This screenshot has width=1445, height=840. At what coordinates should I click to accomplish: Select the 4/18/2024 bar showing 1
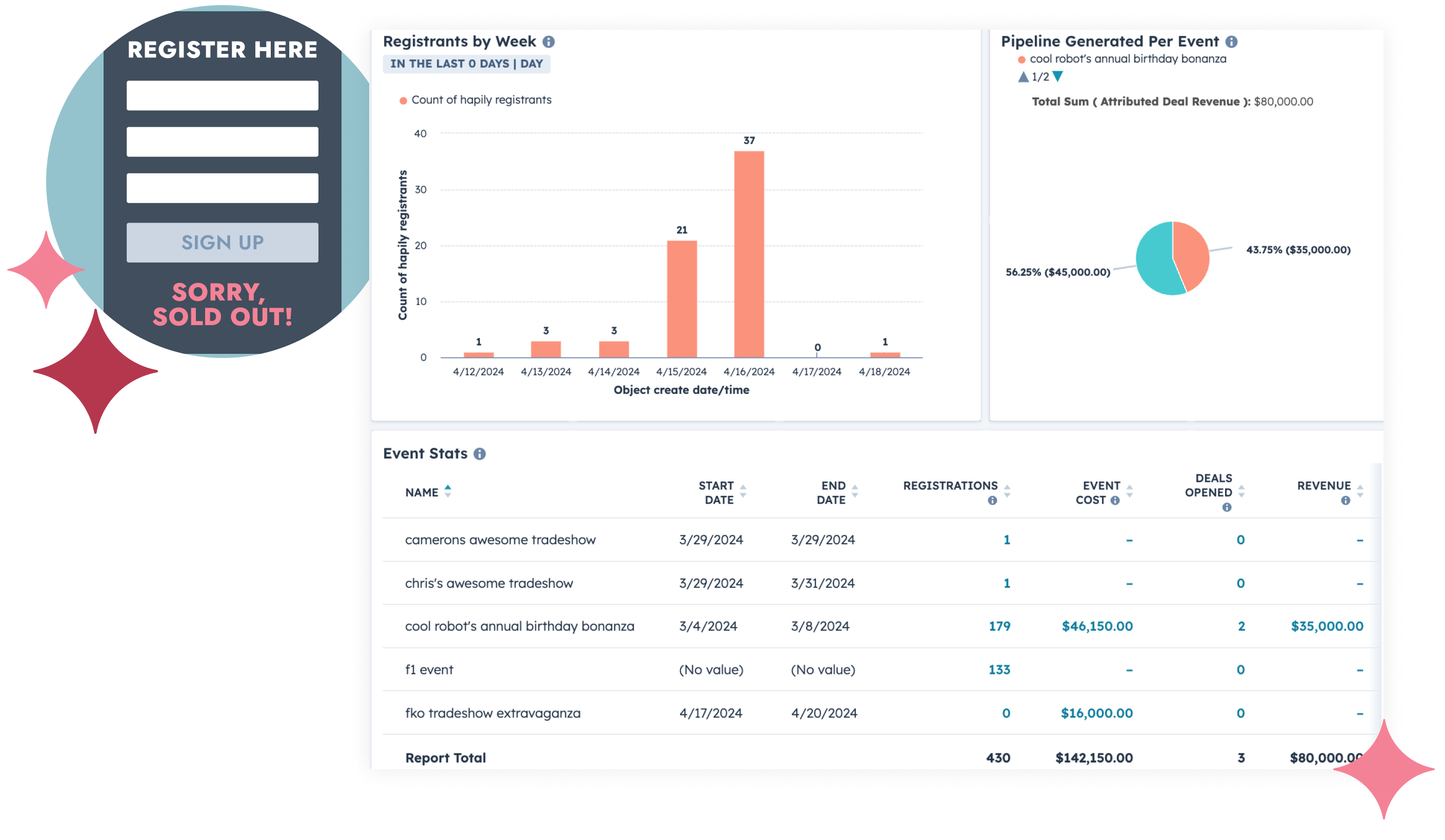886,355
